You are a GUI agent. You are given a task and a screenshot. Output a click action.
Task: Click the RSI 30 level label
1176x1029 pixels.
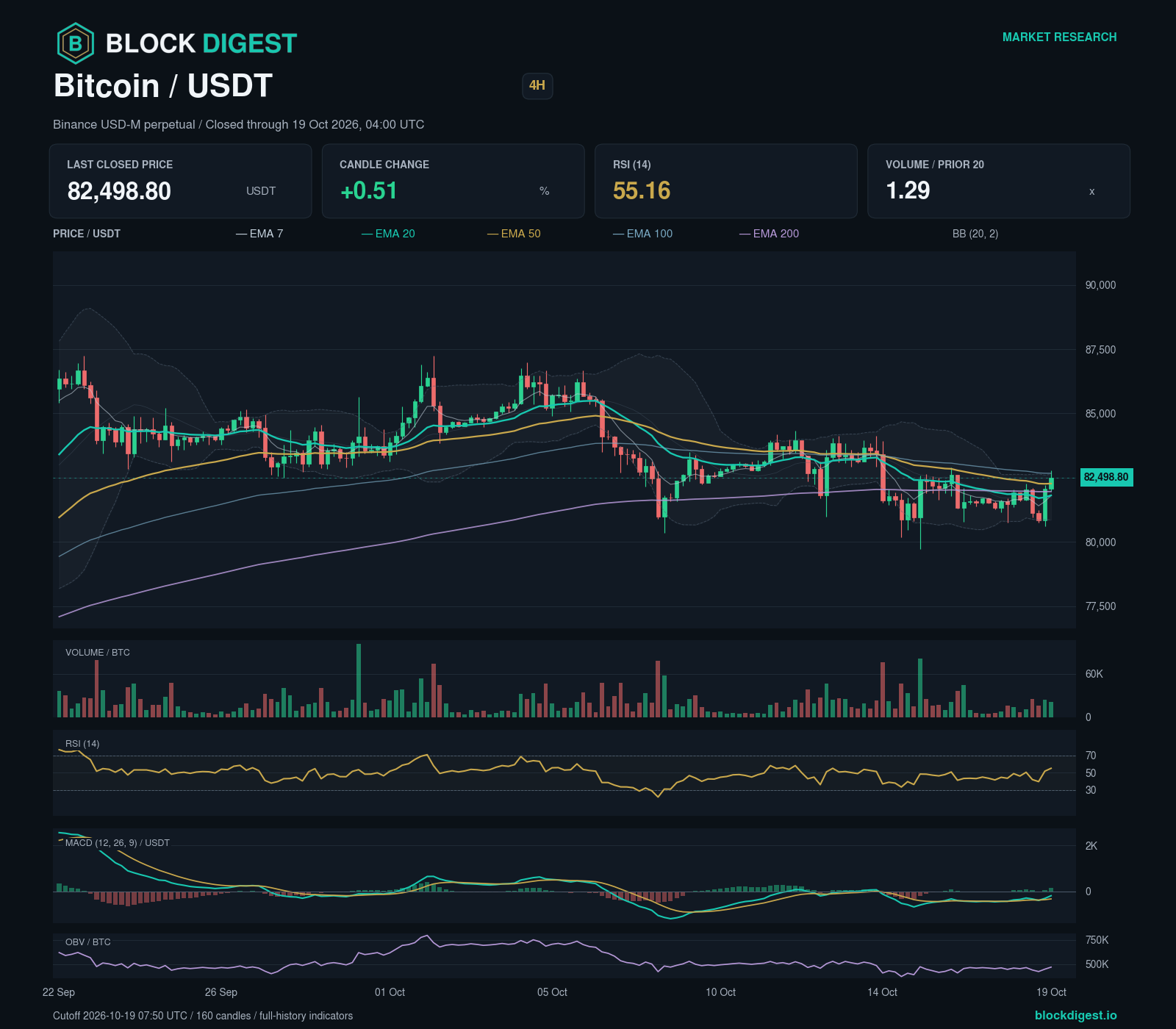[x=1091, y=790]
